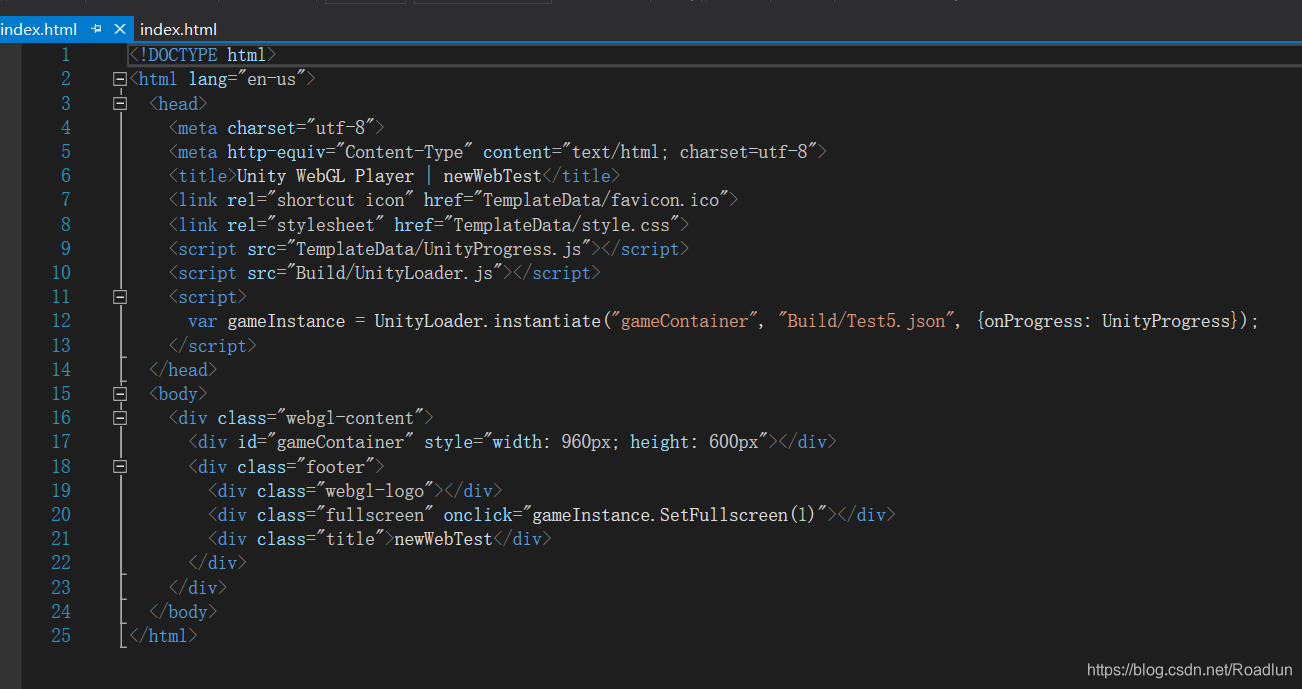Collapse the head section on line 3
The height and width of the screenshot is (689, 1302).
pyautogui.click(x=120, y=103)
